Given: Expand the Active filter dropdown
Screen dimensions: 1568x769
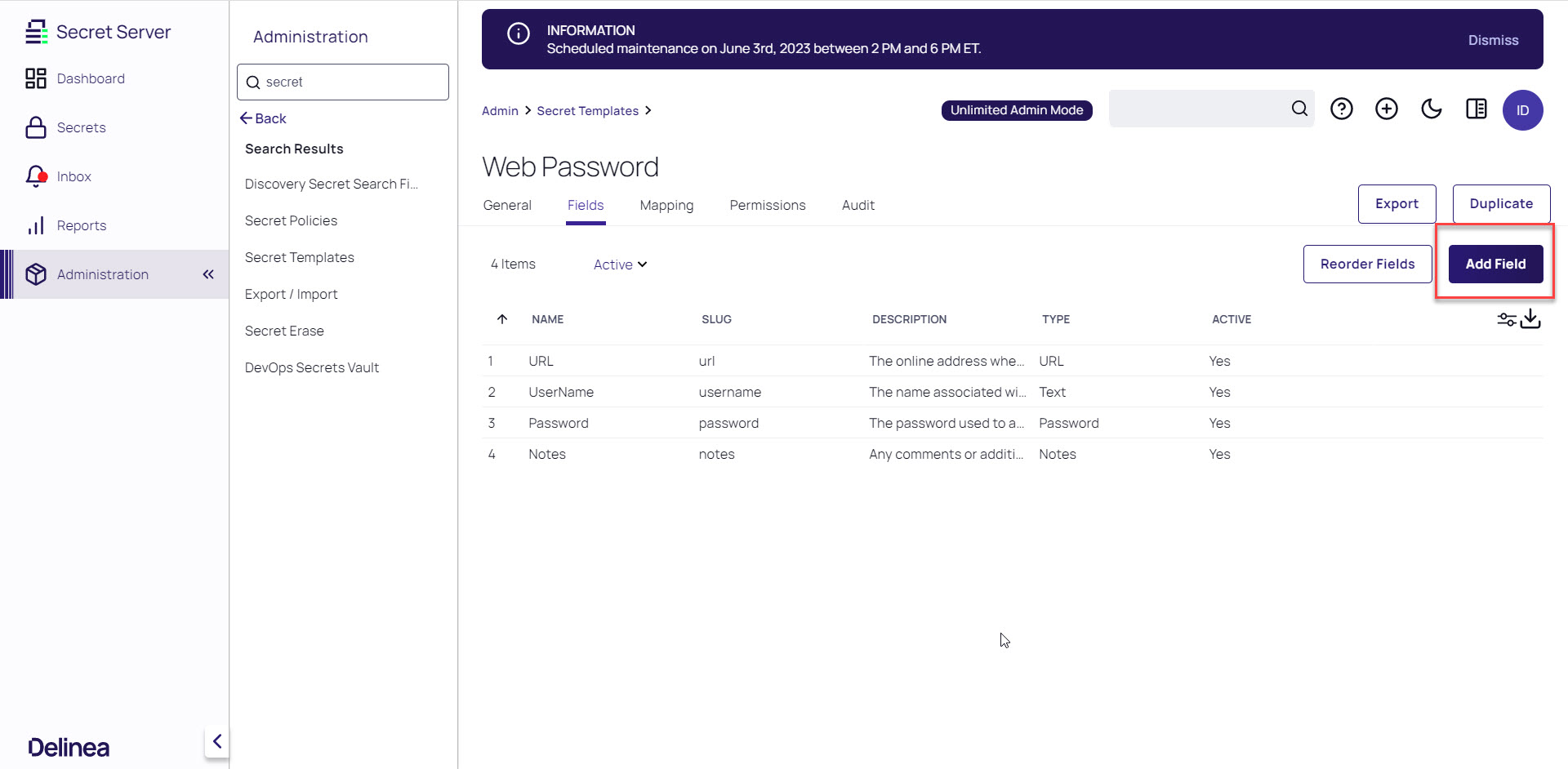Looking at the screenshot, I should [620, 264].
